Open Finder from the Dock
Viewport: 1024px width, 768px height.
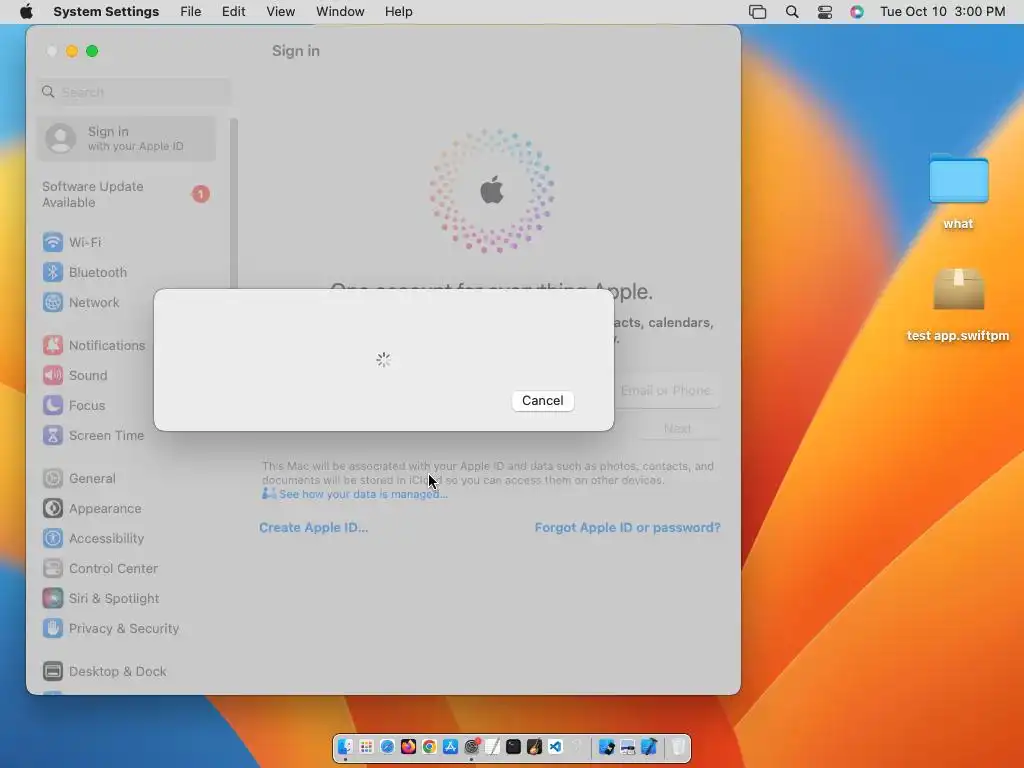pos(345,746)
